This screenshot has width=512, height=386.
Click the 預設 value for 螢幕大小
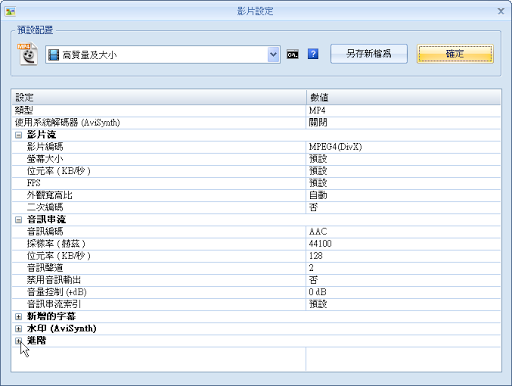pyautogui.click(x=318, y=159)
